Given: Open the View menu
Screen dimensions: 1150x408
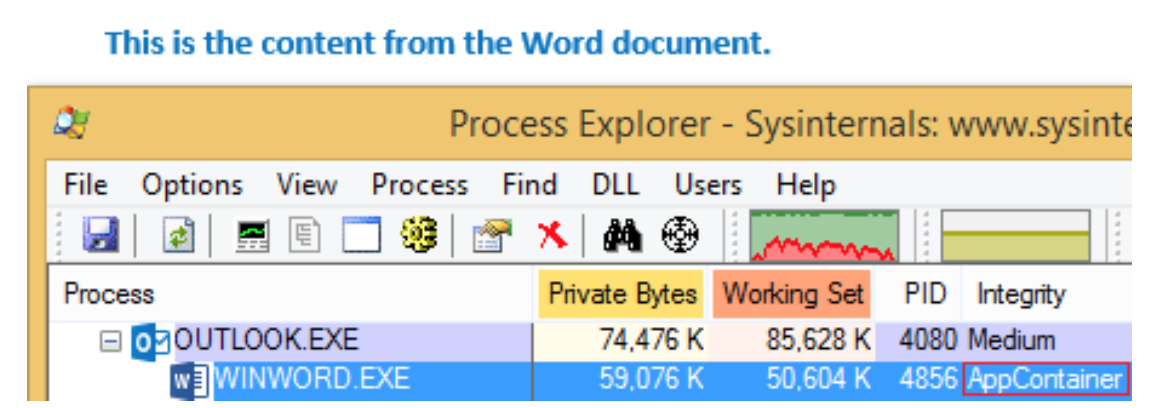Looking at the screenshot, I should [307, 185].
